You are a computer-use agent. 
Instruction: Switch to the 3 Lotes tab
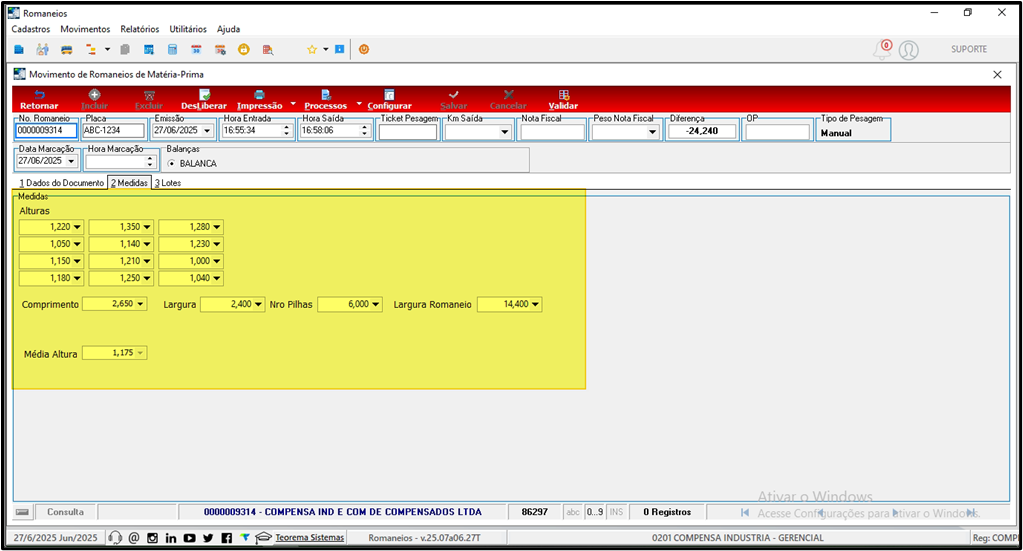click(x=168, y=183)
